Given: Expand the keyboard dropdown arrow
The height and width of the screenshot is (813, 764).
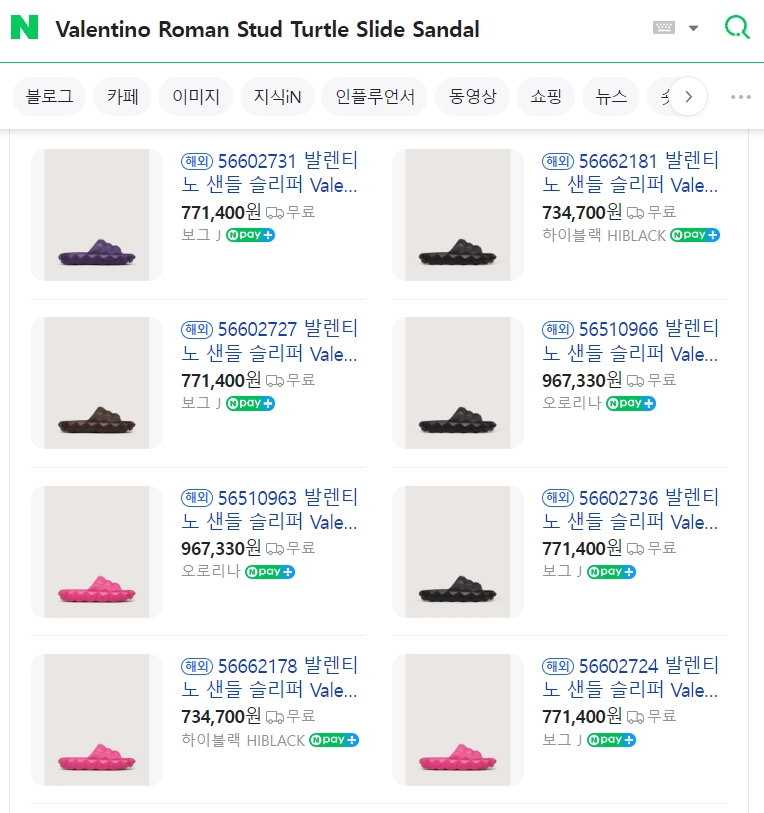Looking at the screenshot, I should tap(694, 28).
